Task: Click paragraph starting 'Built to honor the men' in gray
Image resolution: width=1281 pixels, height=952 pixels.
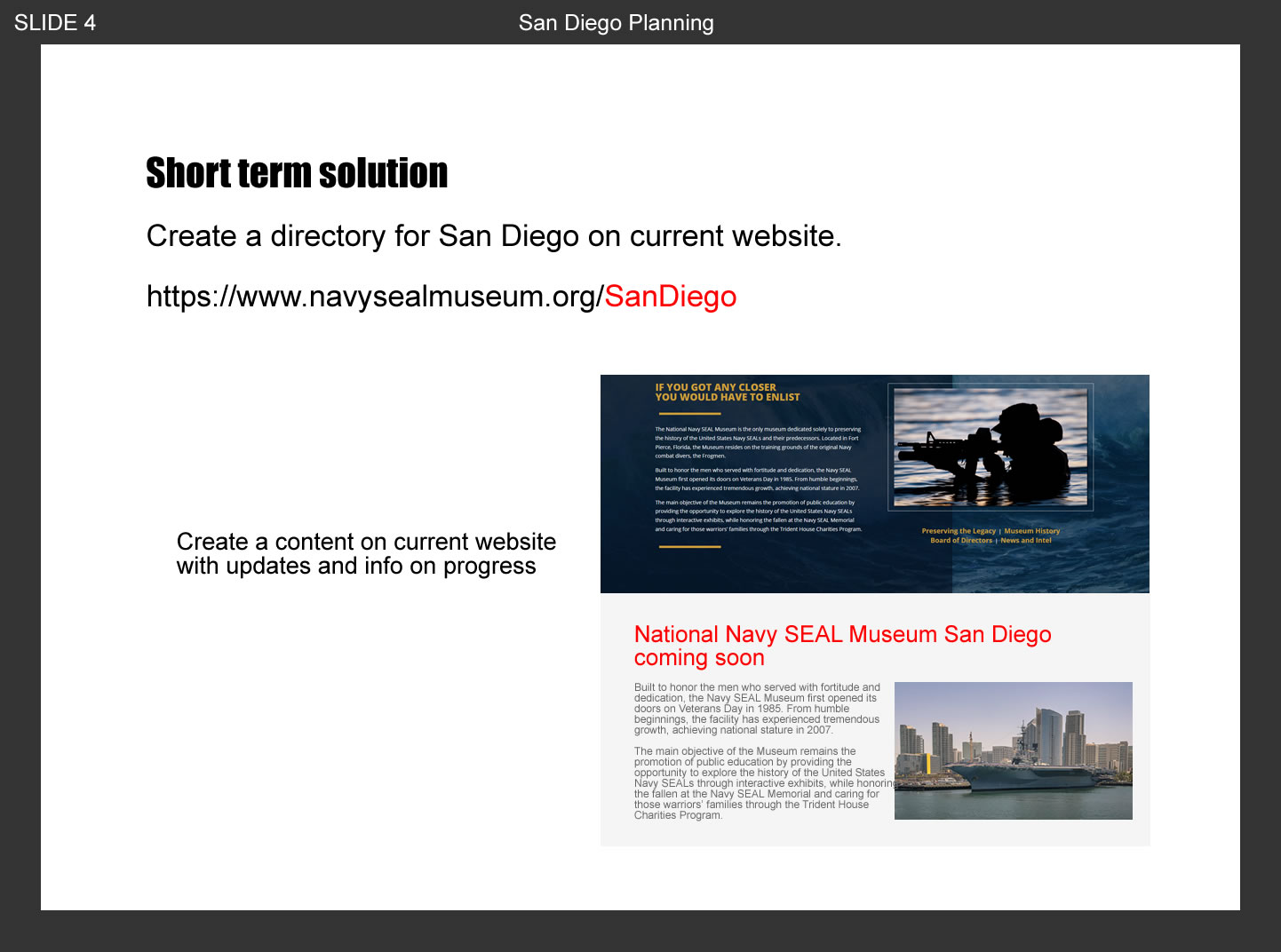Action: 757,709
